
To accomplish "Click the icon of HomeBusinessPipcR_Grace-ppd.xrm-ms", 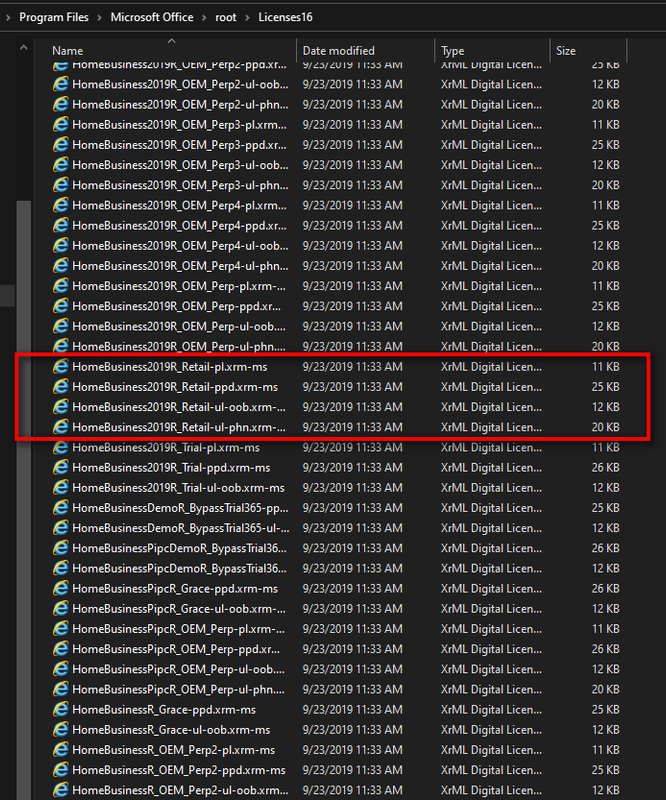I will [61, 589].
